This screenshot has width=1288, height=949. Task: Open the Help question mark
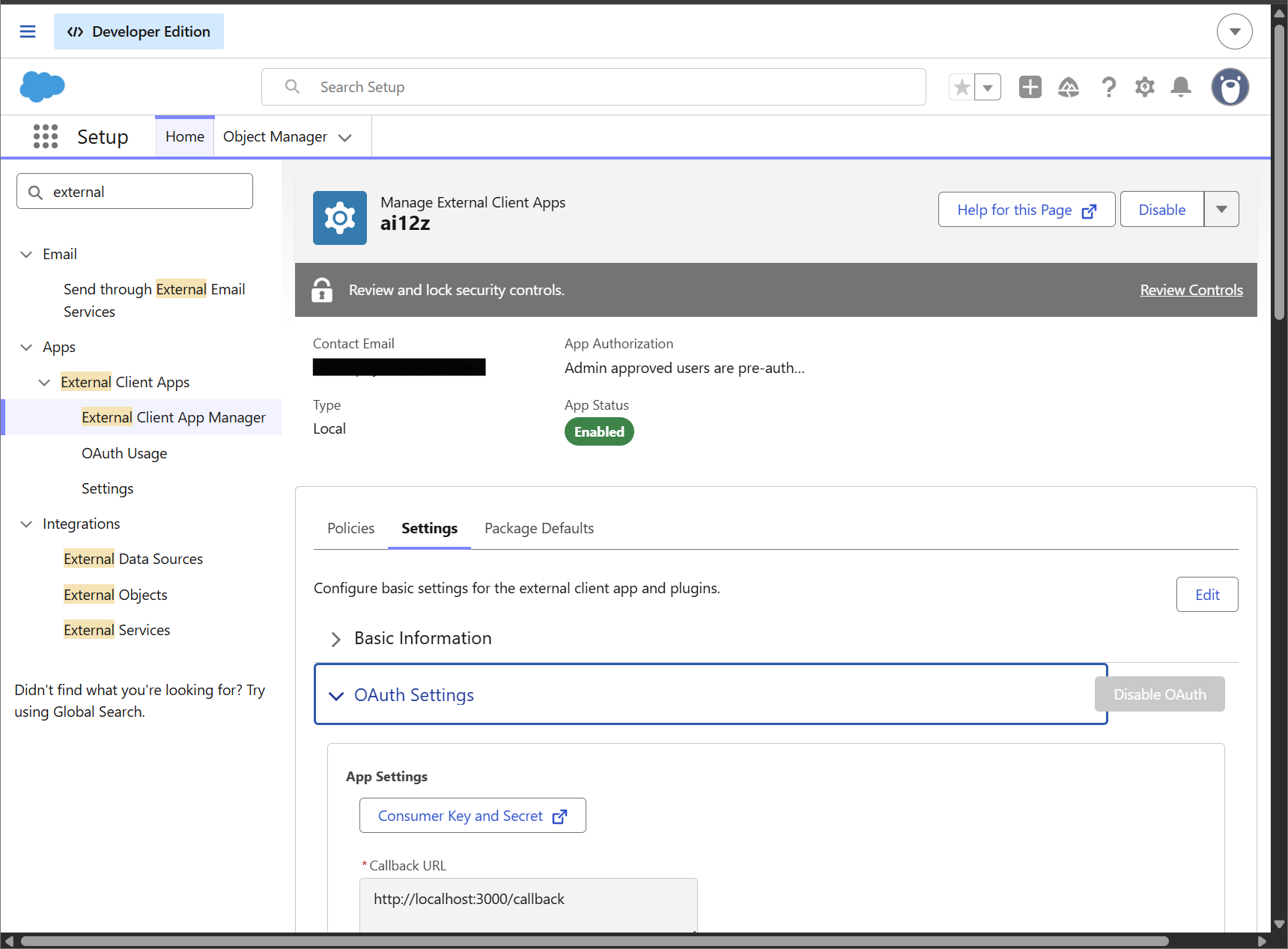(x=1108, y=87)
